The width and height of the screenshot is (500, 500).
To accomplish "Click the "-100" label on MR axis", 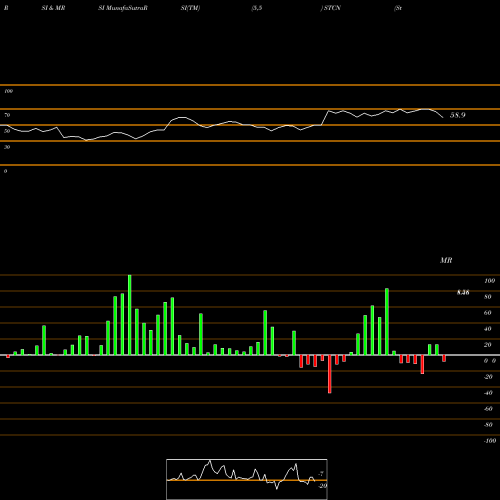I will (490, 441).
